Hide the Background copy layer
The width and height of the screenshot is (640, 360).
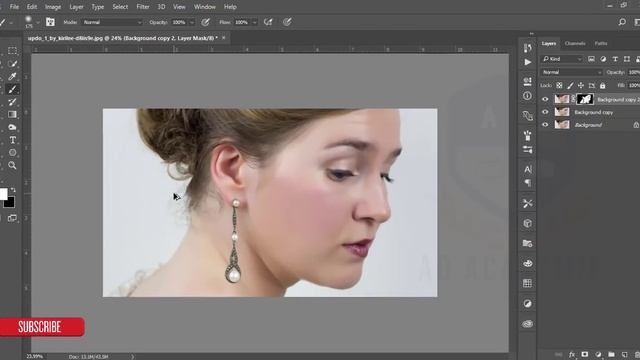coord(545,112)
